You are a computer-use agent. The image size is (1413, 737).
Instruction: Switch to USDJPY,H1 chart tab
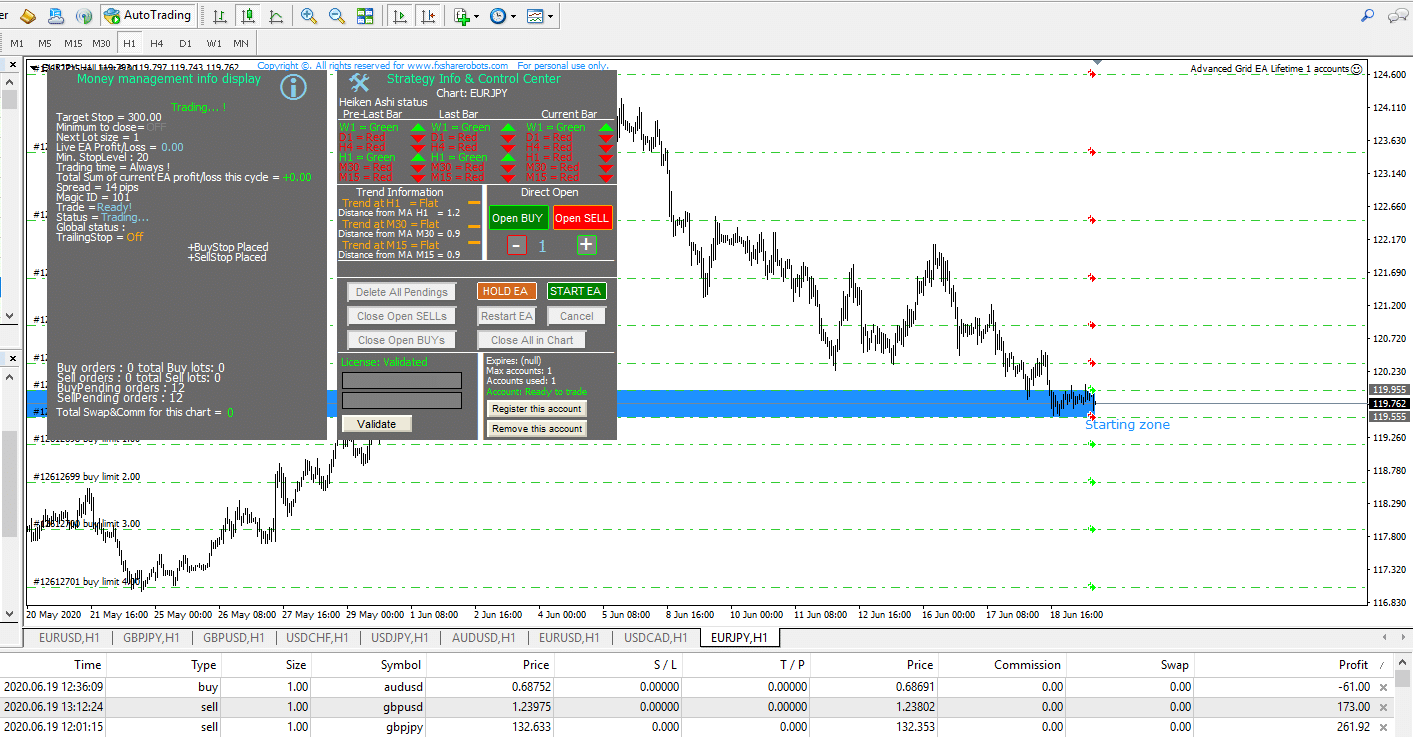pyautogui.click(x=400, y=637)
